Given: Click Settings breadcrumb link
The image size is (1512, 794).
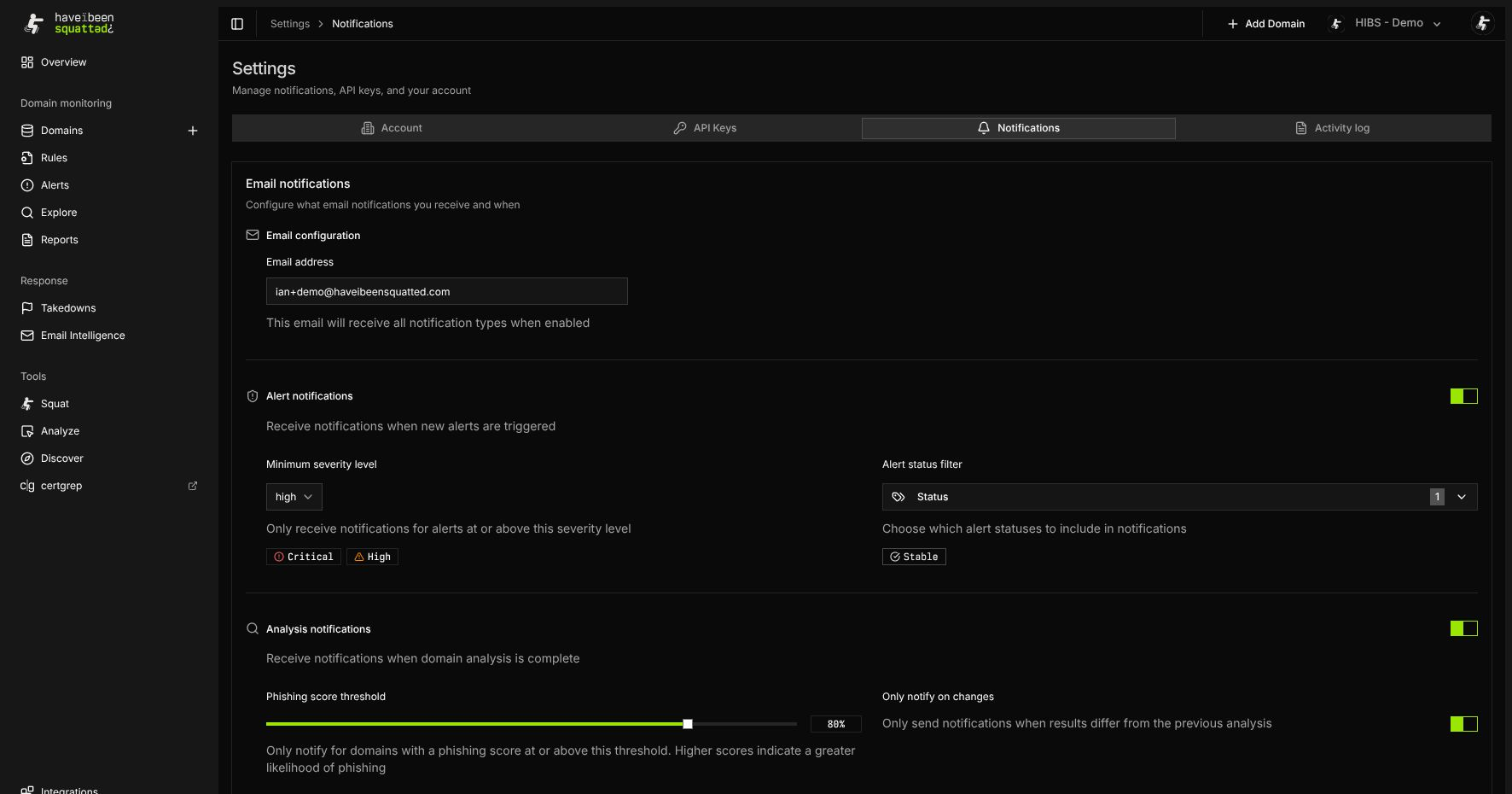Looking at the screenshot, I should 290,24.
